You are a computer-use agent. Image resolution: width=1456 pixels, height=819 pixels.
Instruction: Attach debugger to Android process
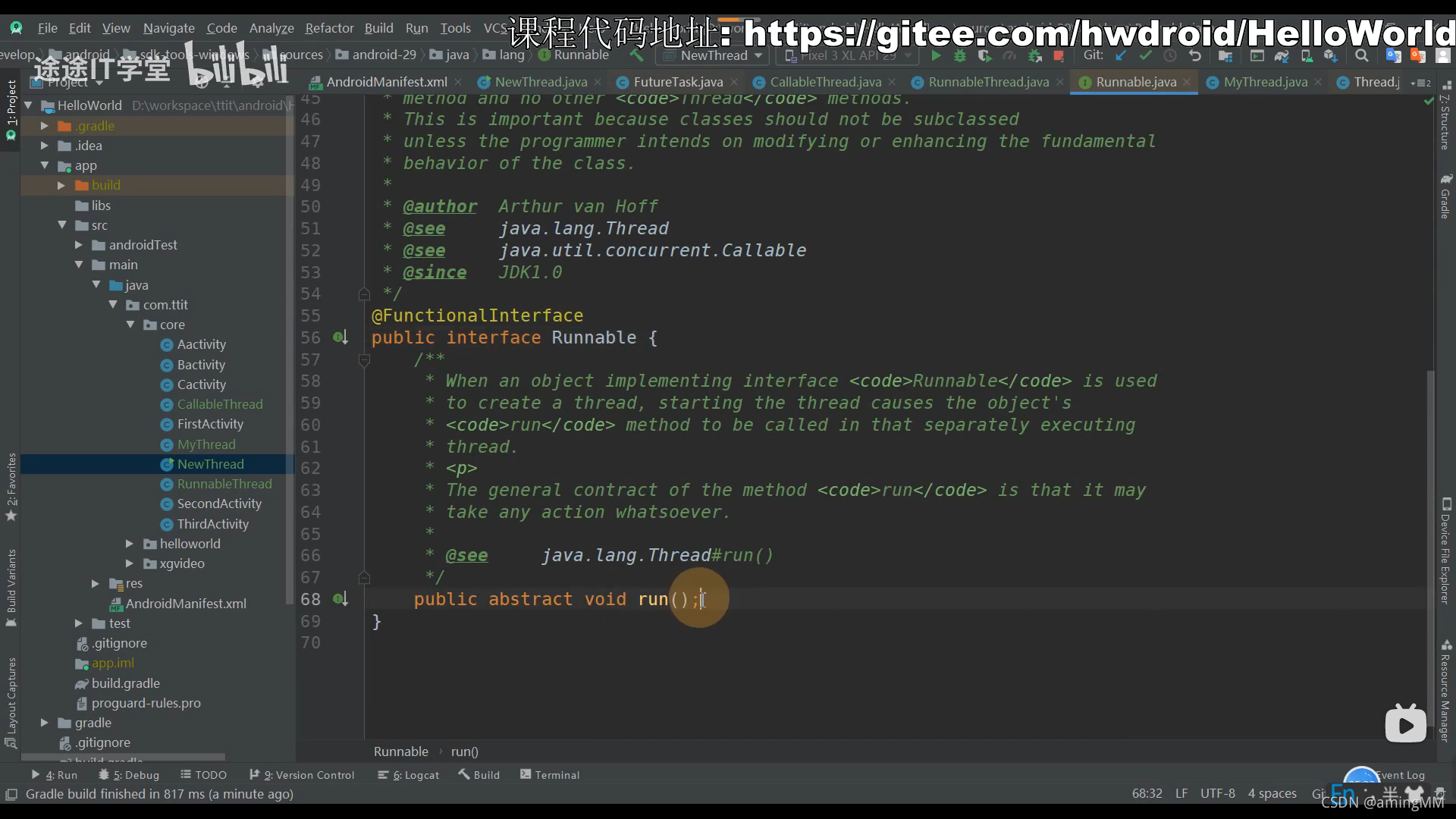(x=1034, y=55)
